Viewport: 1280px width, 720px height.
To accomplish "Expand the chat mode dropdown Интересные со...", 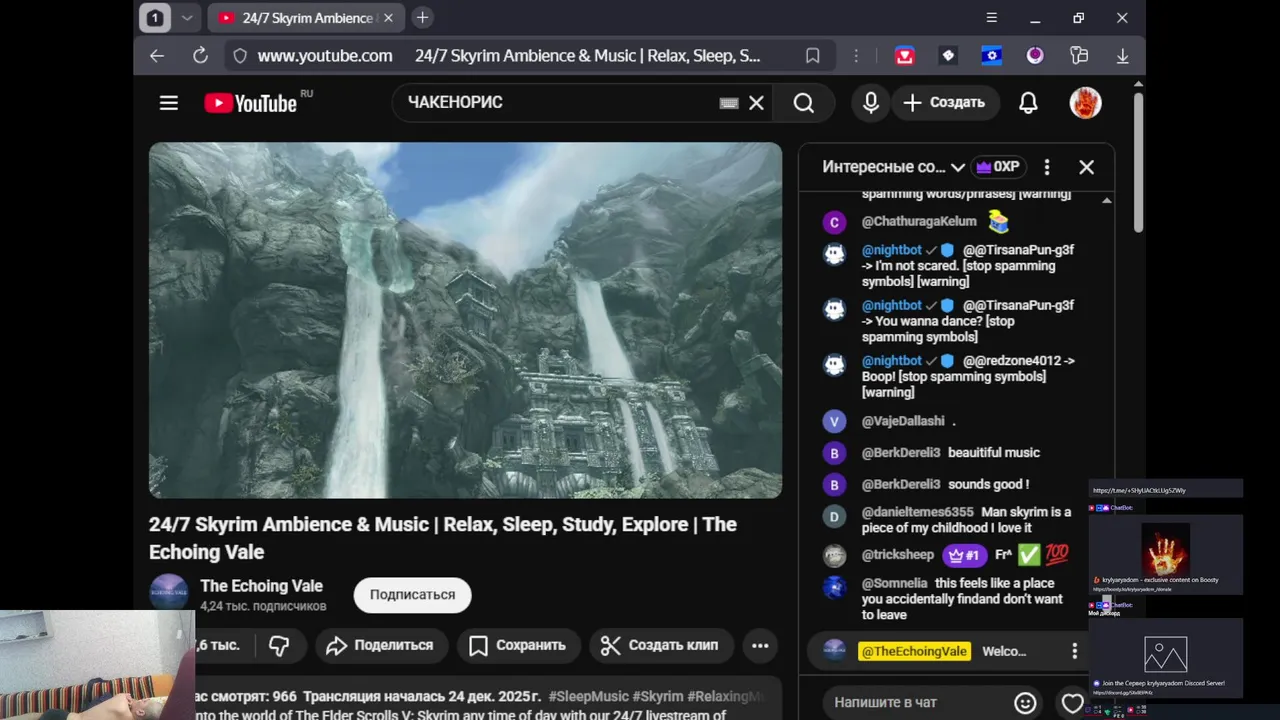I will click(894, 167).
